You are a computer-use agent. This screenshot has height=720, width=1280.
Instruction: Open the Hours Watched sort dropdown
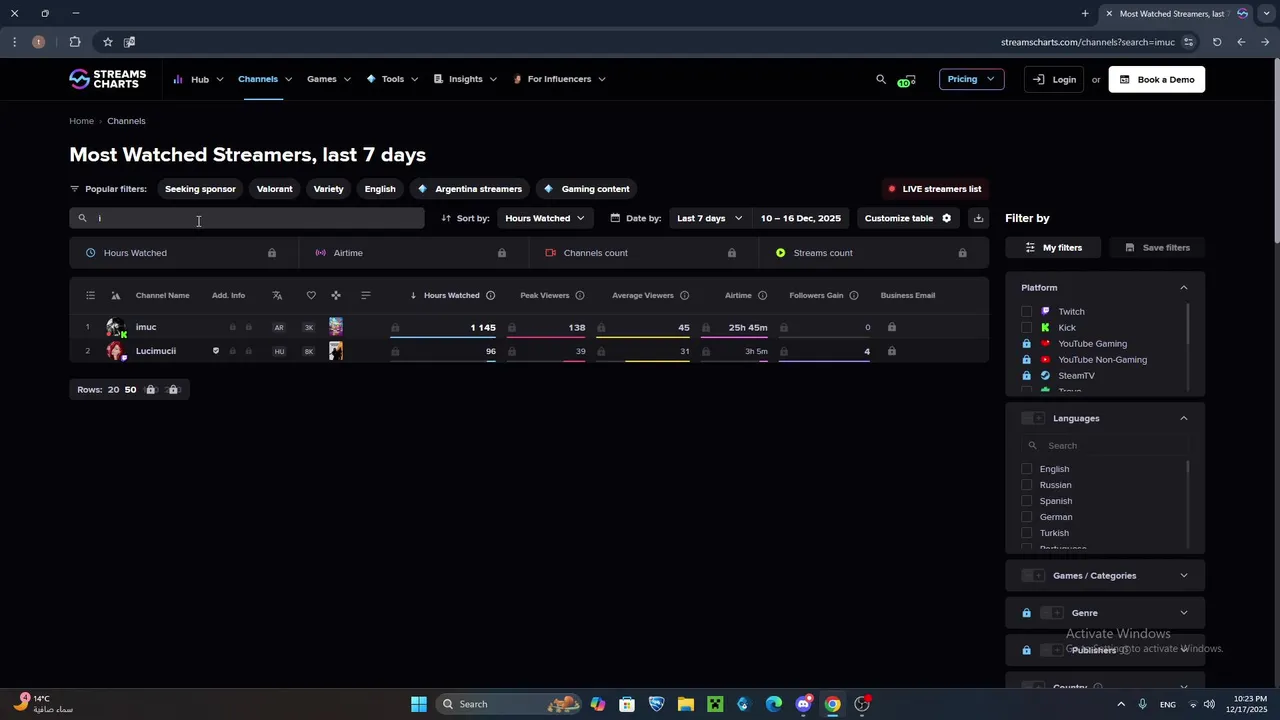tap(545, 218)
